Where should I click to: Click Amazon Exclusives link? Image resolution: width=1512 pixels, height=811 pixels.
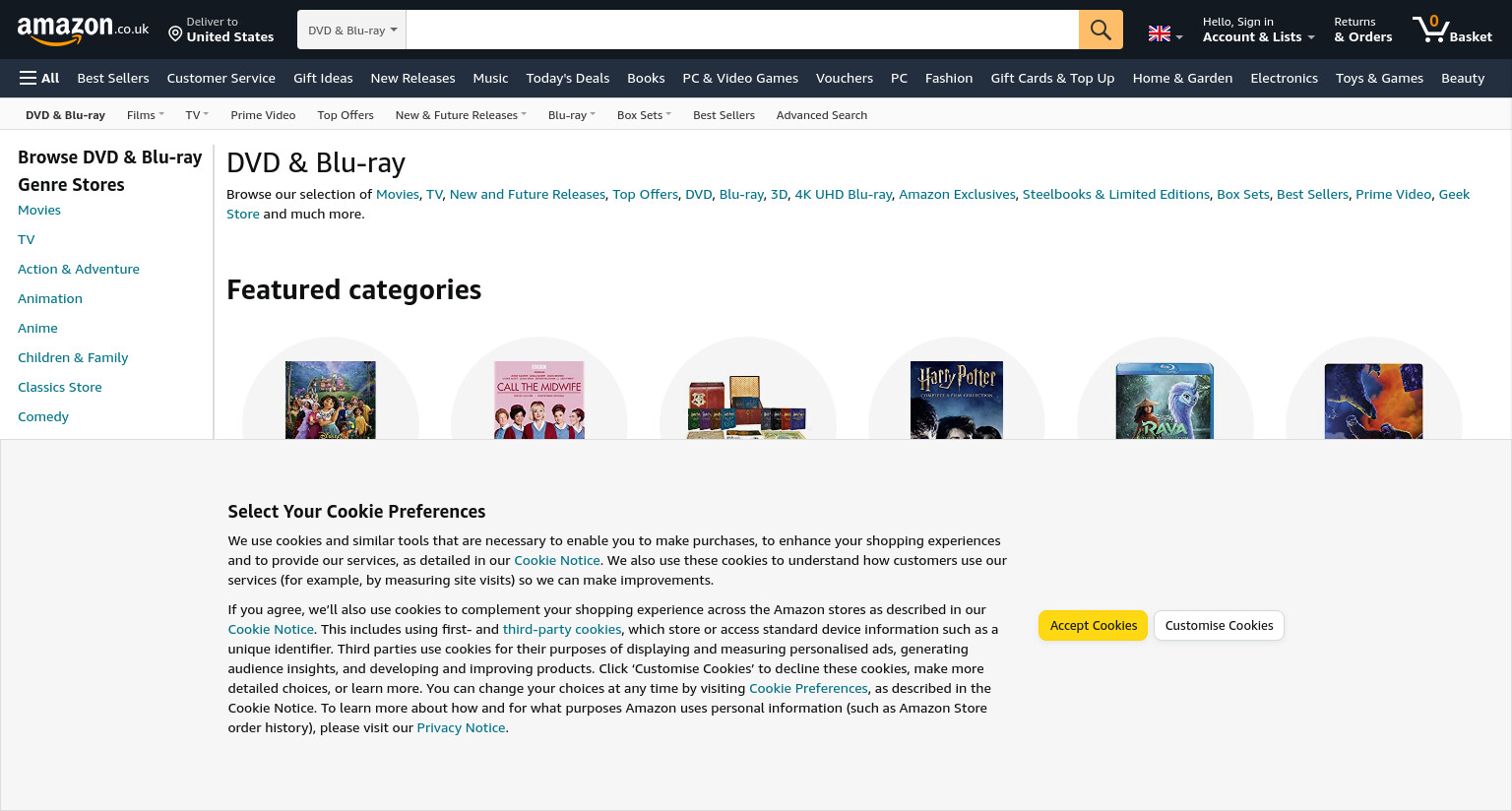tap(957, 194)
